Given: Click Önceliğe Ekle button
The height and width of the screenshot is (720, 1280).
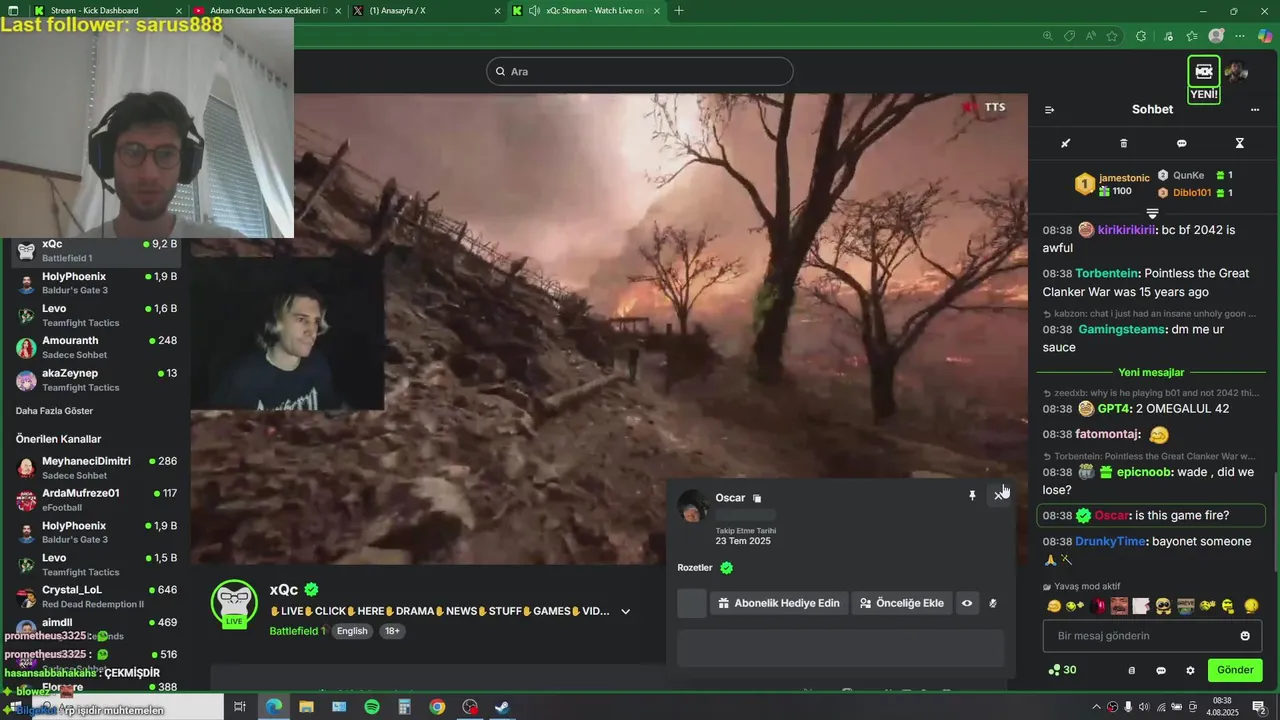Looking at the screenshot, I should coord(902,603).
